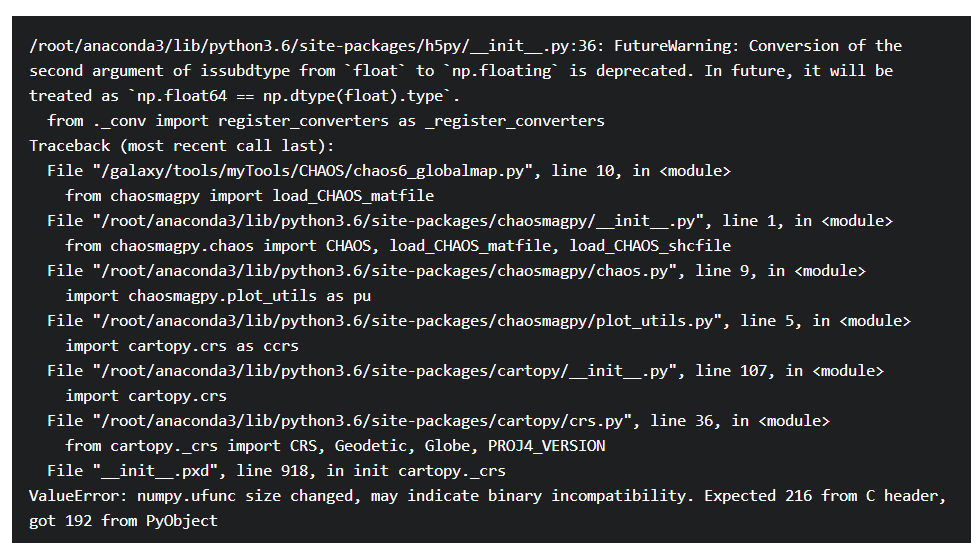Click the line importing CHAOS, load_CHAOS_matfile, load_CHAOS_shcfile

398,246
